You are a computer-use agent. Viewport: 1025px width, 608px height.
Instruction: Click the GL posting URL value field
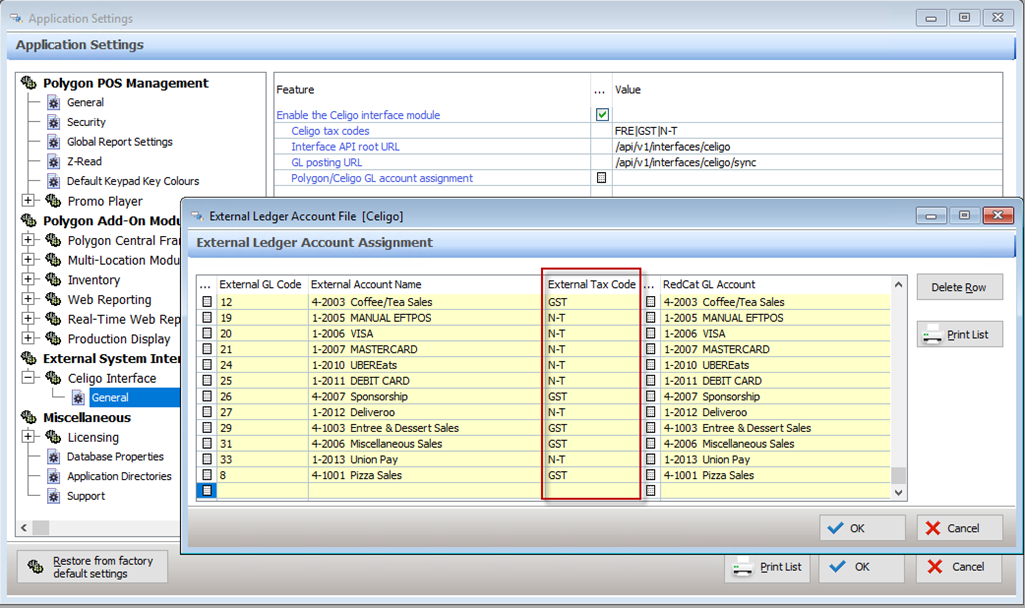tap(807, 162)
